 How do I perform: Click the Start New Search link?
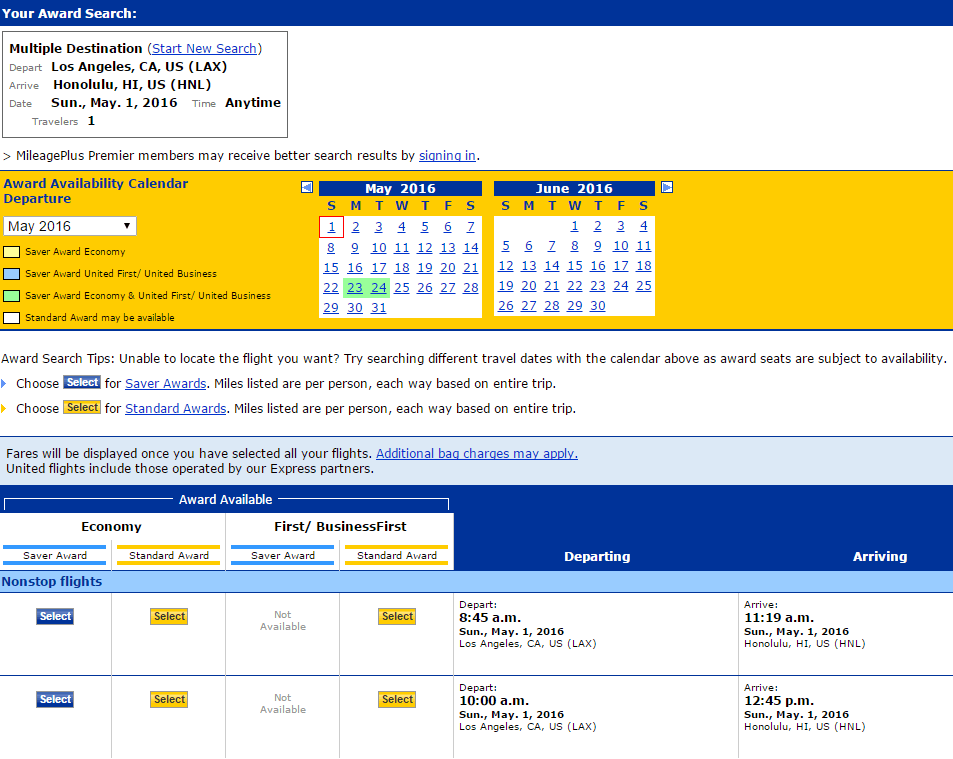[204, 49]
